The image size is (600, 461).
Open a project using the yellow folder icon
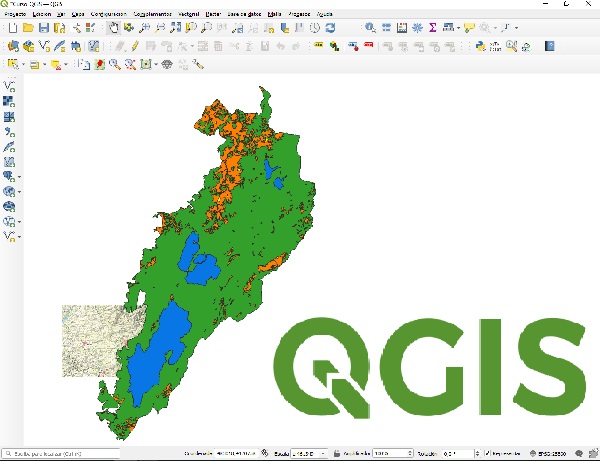[x=28, y=28]
